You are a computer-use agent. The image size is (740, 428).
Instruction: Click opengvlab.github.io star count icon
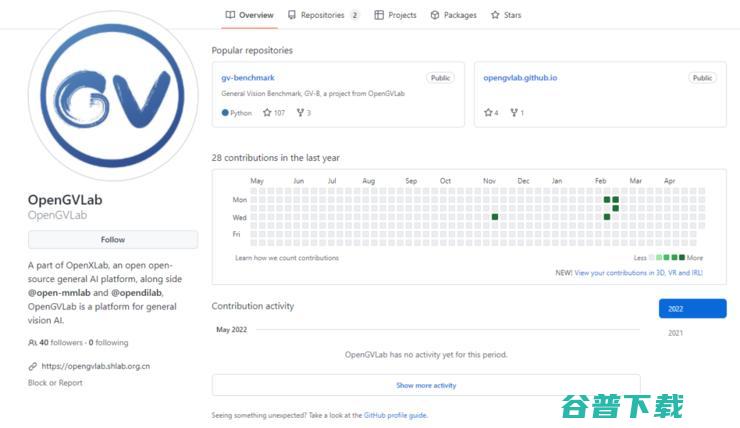point(488,113)
